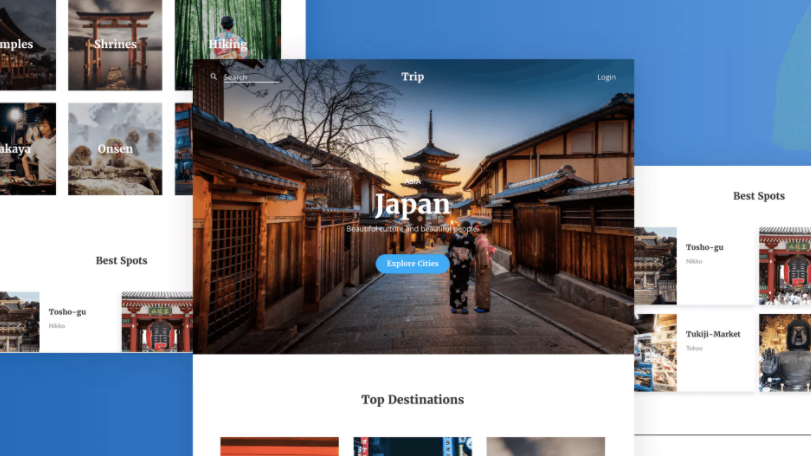Open the Onsen category tile
This screenshot has width=811, height=456.
point(115,149)
